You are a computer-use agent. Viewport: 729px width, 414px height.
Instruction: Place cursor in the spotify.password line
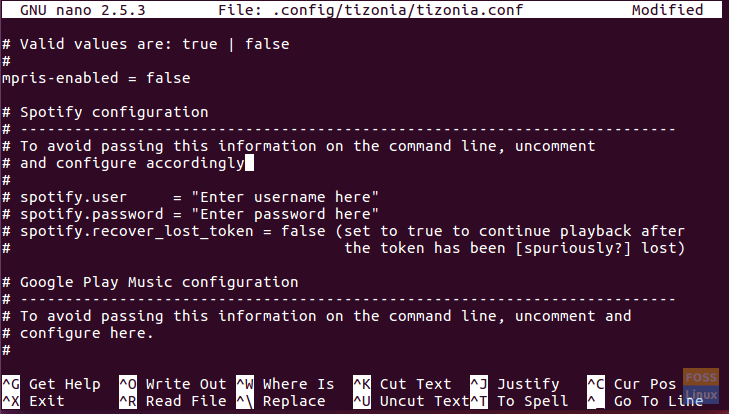pos(190,214)
